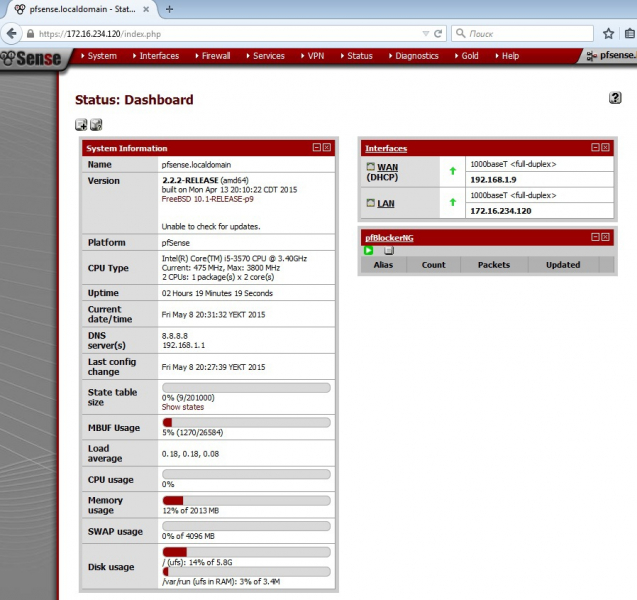637x600 pixels.
Task: Click the pfBlockerNG save/log icon
Action: tap(388, 250)
